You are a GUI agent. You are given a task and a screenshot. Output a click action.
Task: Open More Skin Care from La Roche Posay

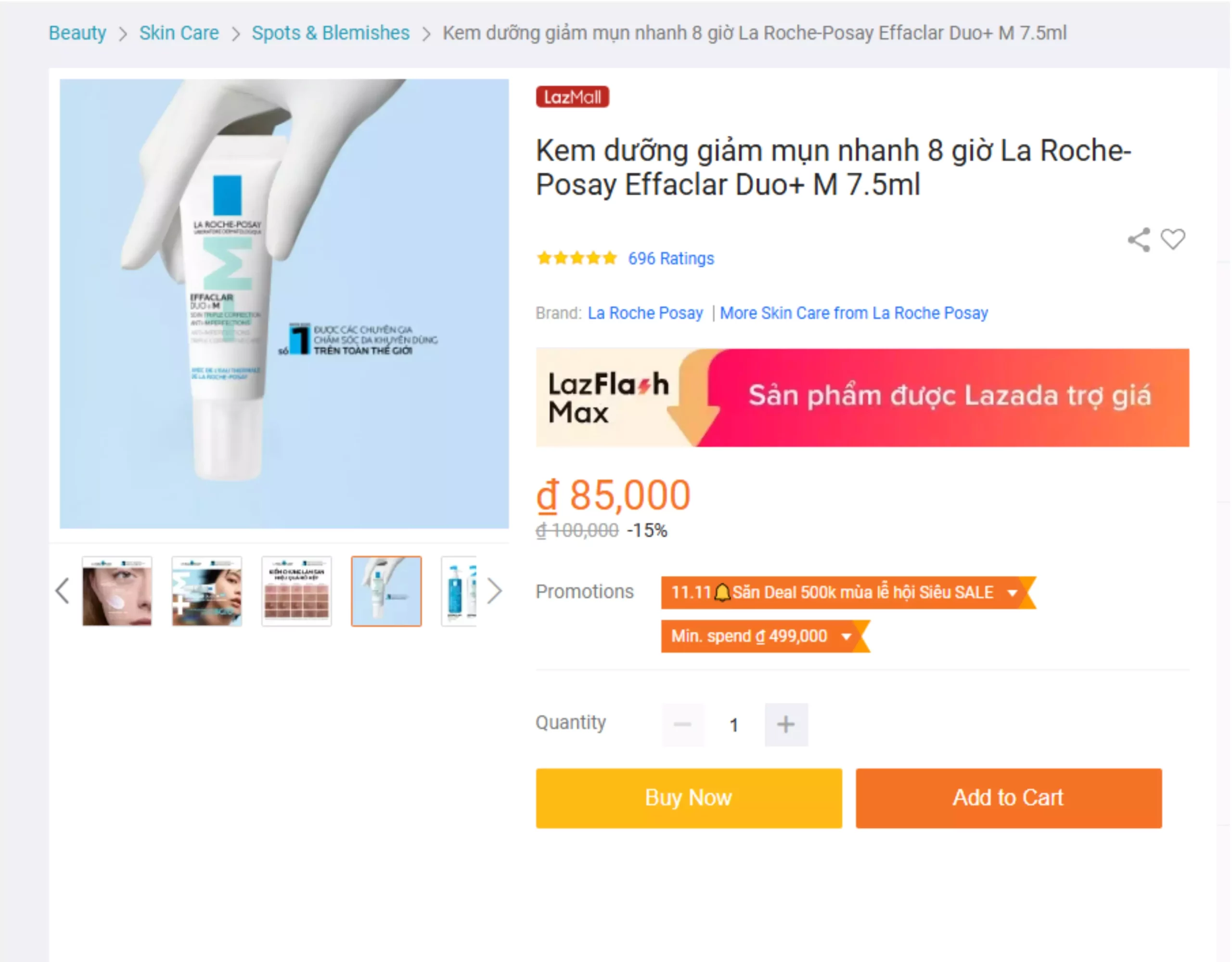[x=853, y=313]
